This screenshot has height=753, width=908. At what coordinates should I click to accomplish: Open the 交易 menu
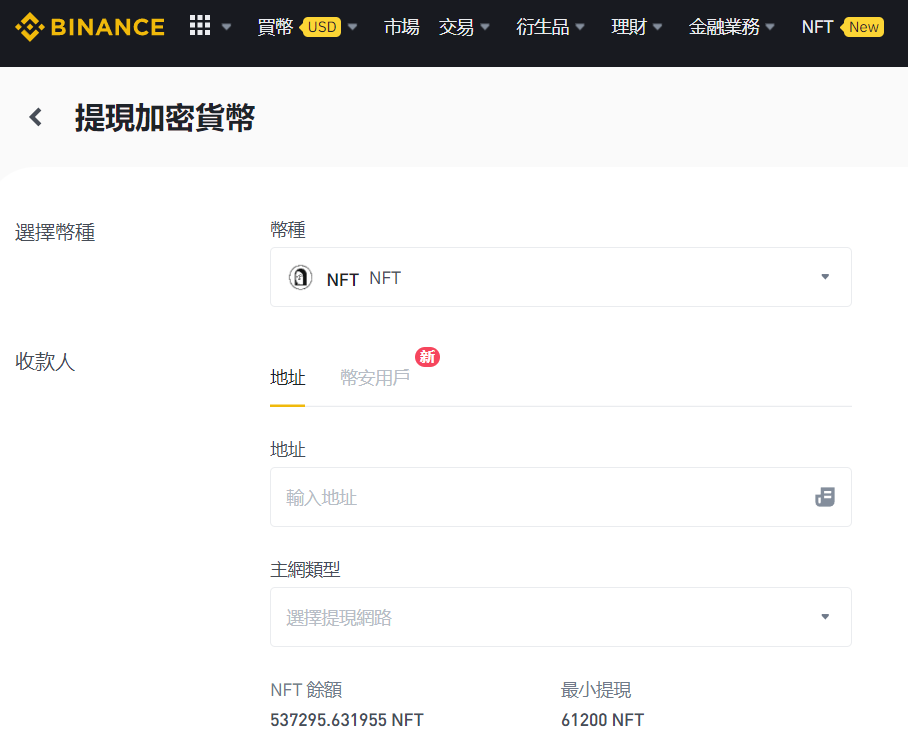click(456, 27)
